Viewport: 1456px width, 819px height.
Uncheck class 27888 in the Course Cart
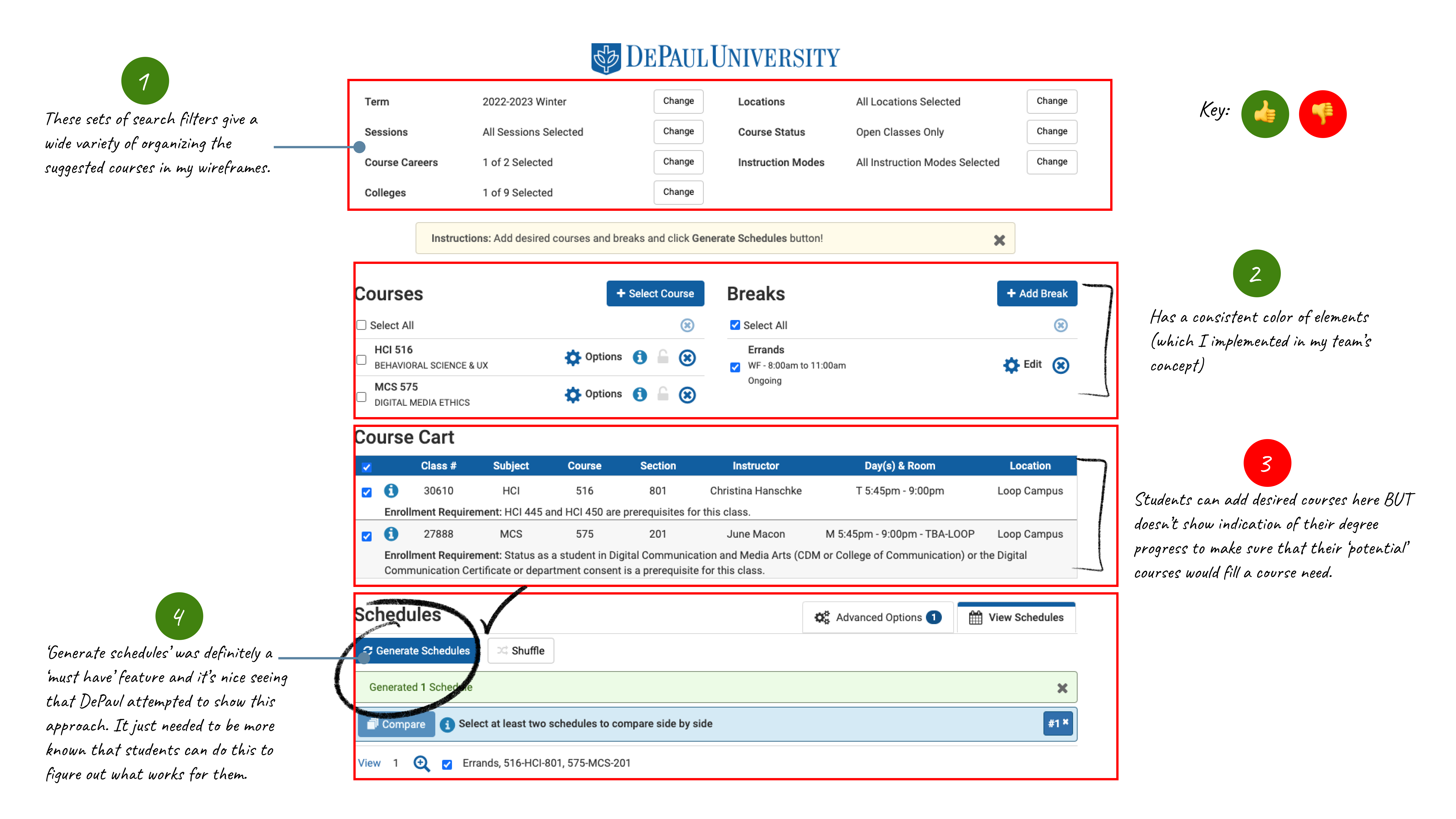[x=367, y=536]
